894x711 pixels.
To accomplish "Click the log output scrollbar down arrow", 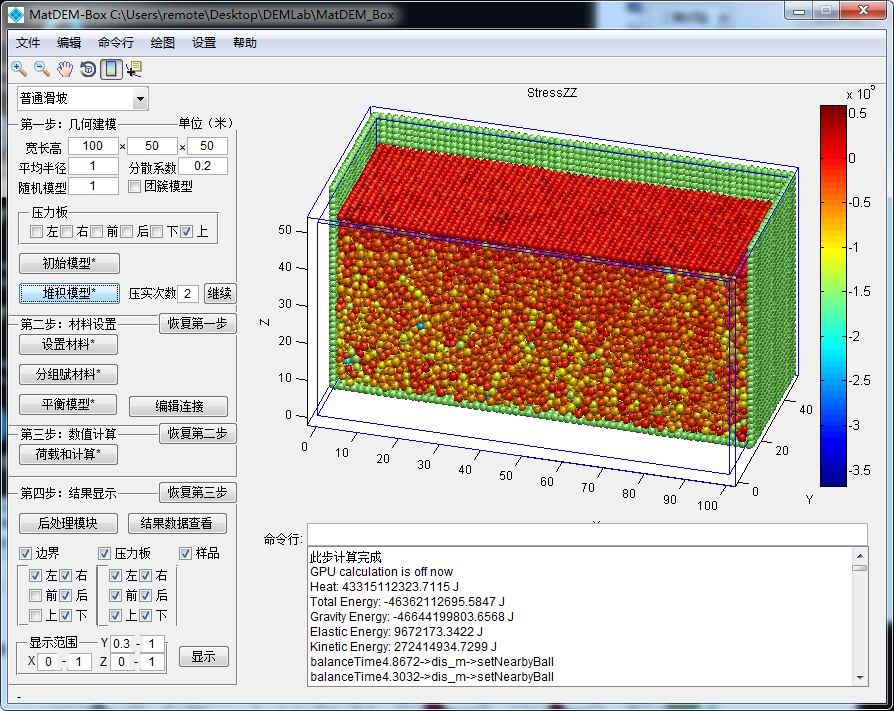I will (859, 677).
